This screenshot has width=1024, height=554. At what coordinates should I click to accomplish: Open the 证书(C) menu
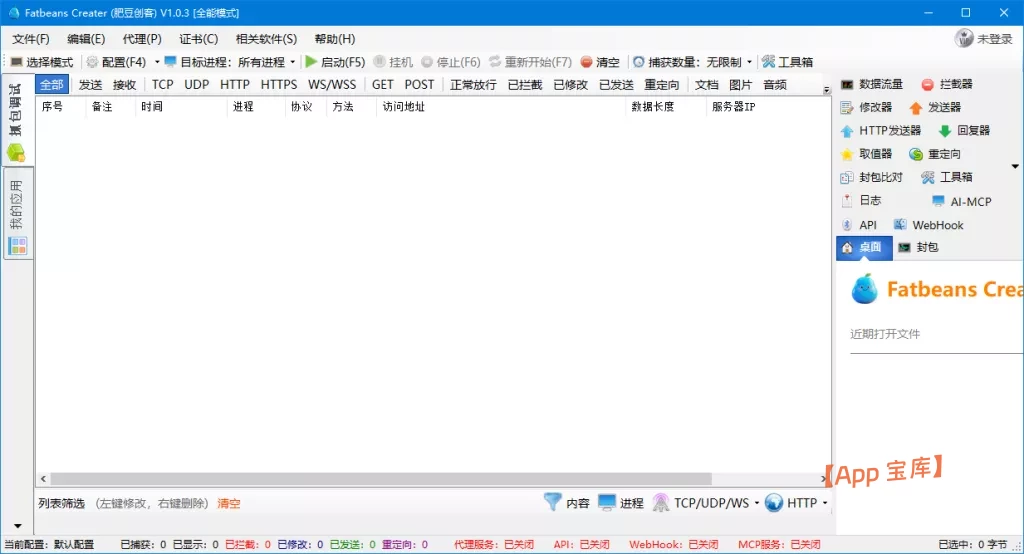point(199,39)
